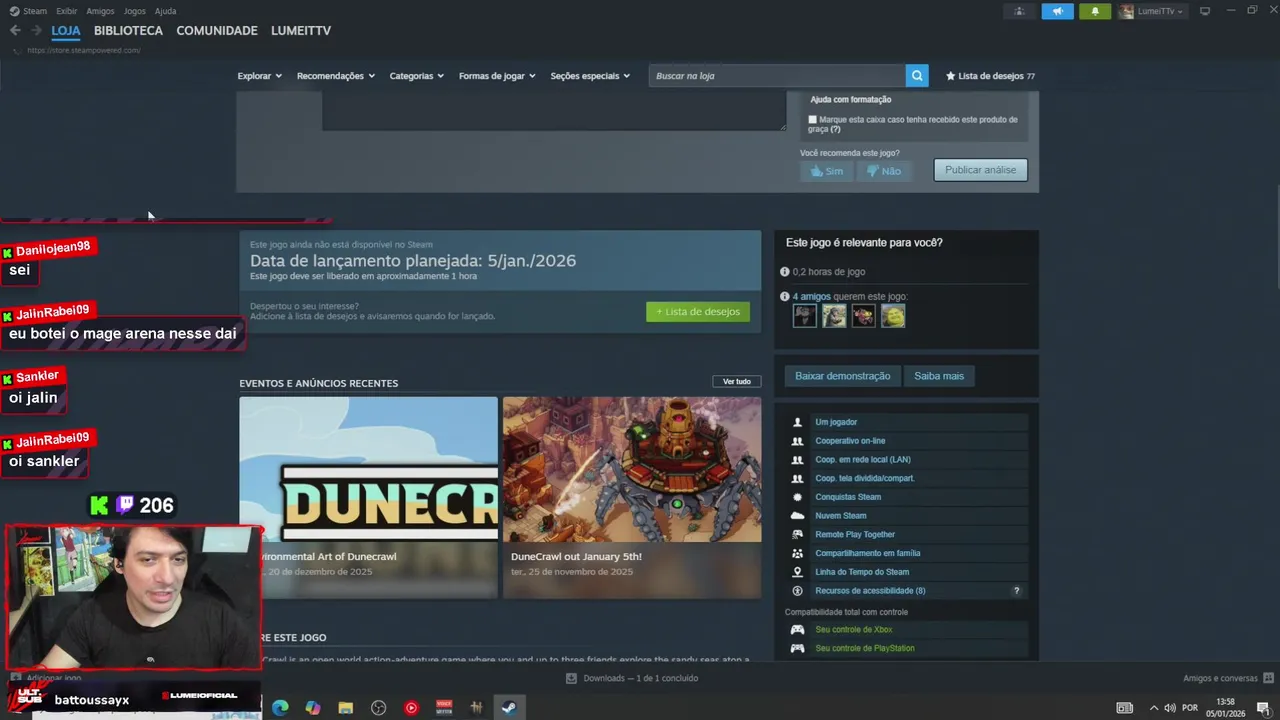Viewport: 1280px width, 720px height.
Task: Open File Explorer from the taskbar
Action: tap(345, 708)
